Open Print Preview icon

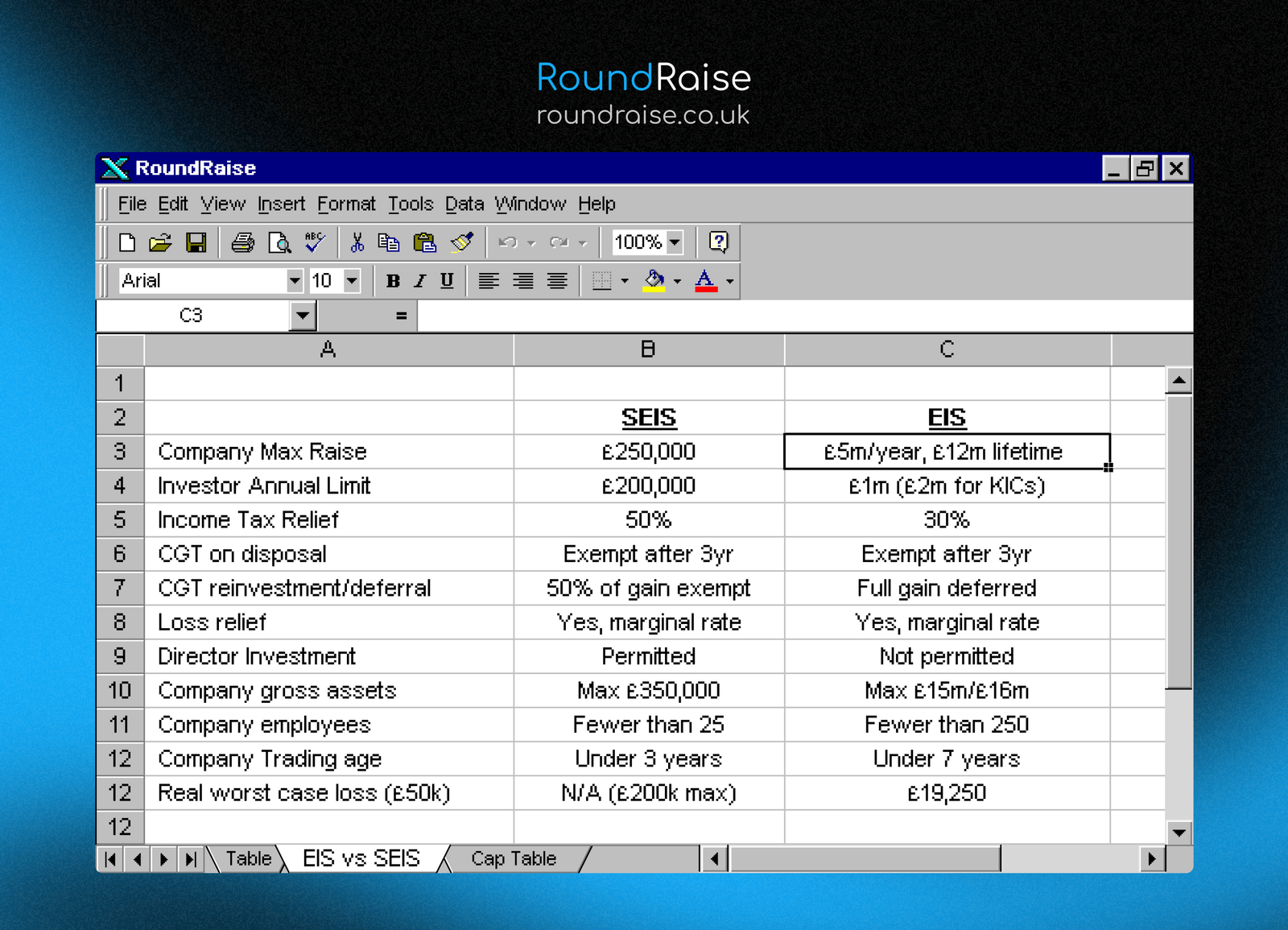coord(279,242)
